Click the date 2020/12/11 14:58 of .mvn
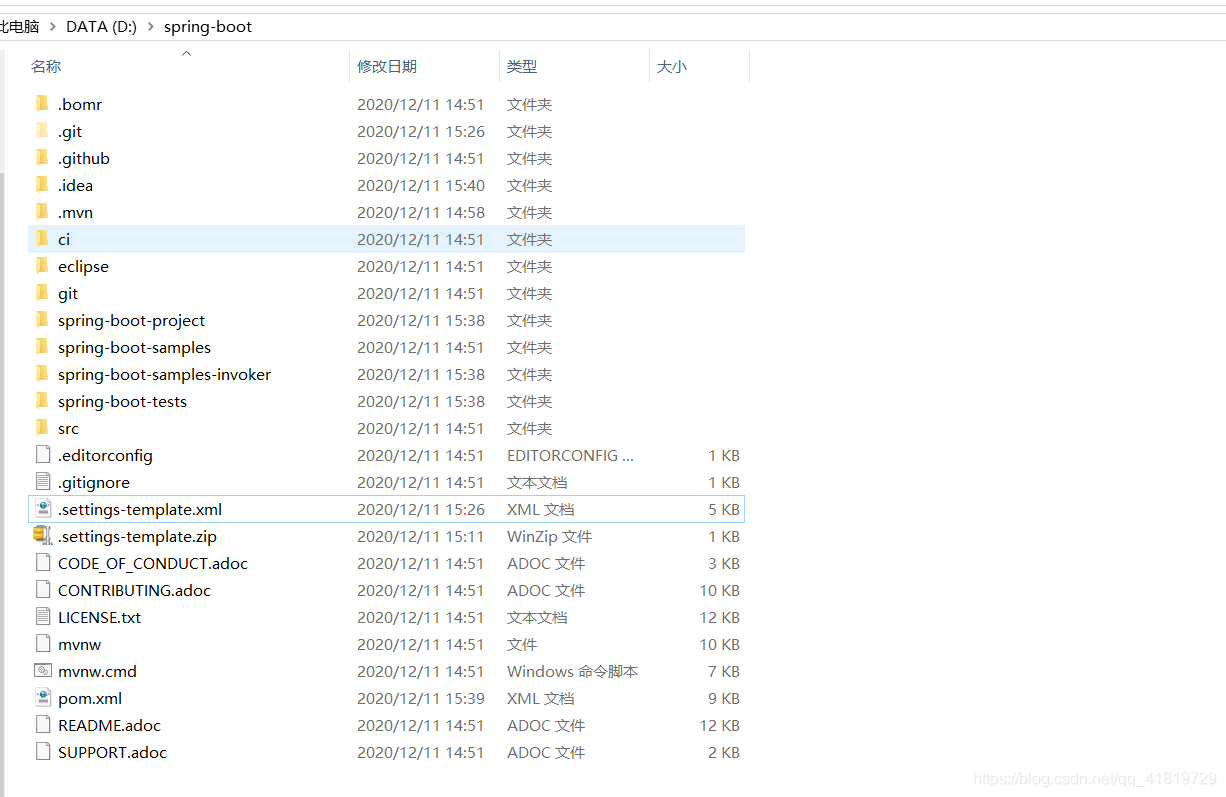Image resolution: width=1226 pixels, height=797 pixels. 421,212
